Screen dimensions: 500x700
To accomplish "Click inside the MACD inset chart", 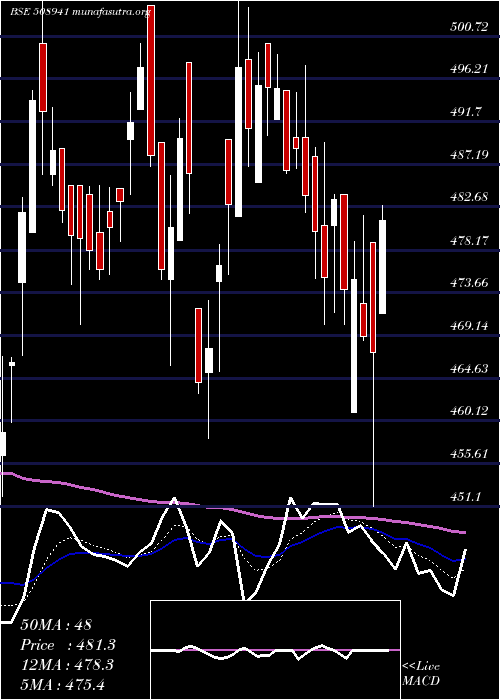I will pos(275,650).
